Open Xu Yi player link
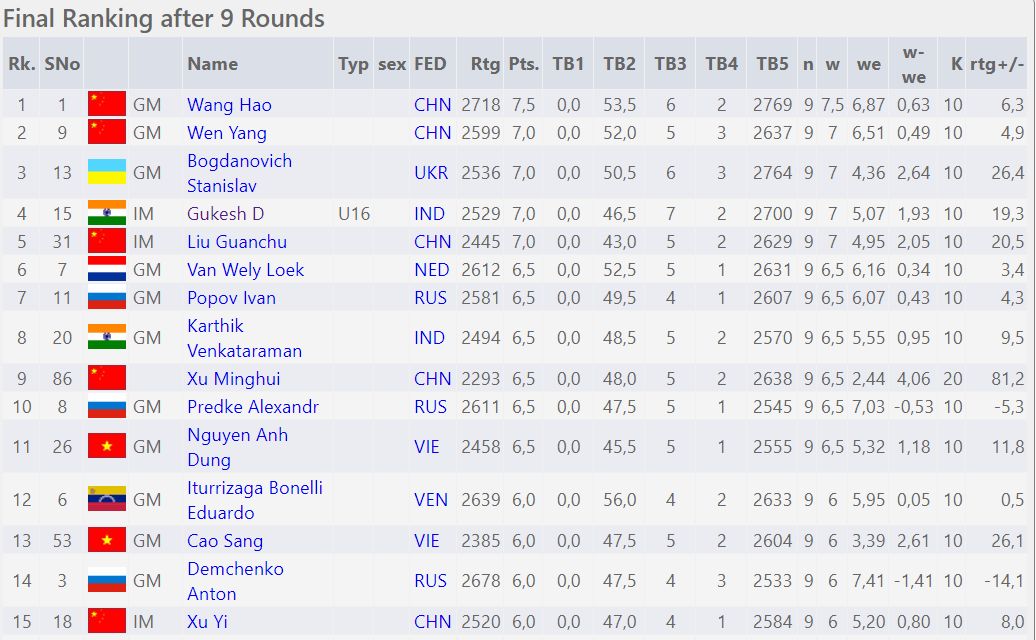 (207, 622)
